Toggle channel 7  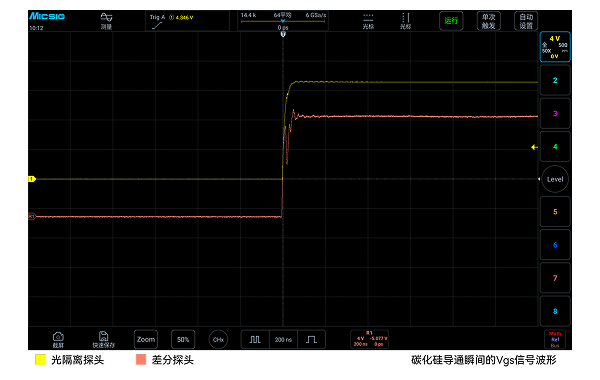555,278
